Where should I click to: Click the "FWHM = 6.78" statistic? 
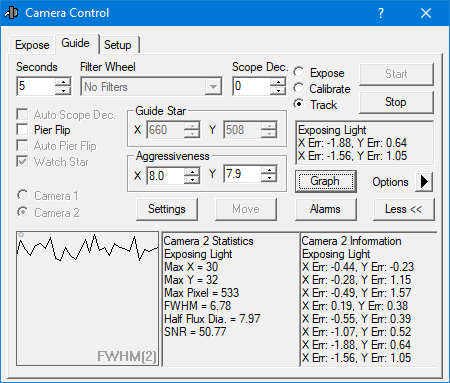197,306
